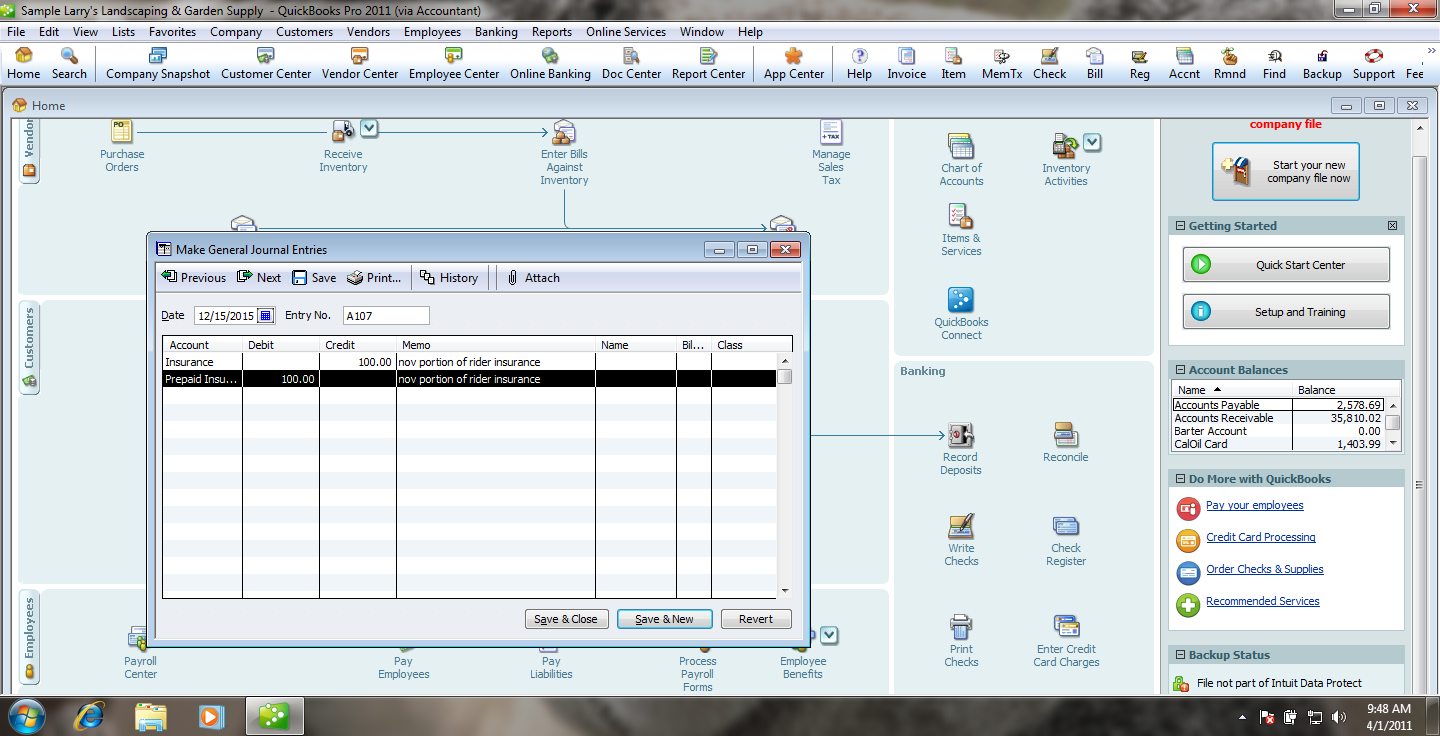Go to Previous journal entry
The height and width of the screenshot is (736, 1440).
tap(194, 278)
